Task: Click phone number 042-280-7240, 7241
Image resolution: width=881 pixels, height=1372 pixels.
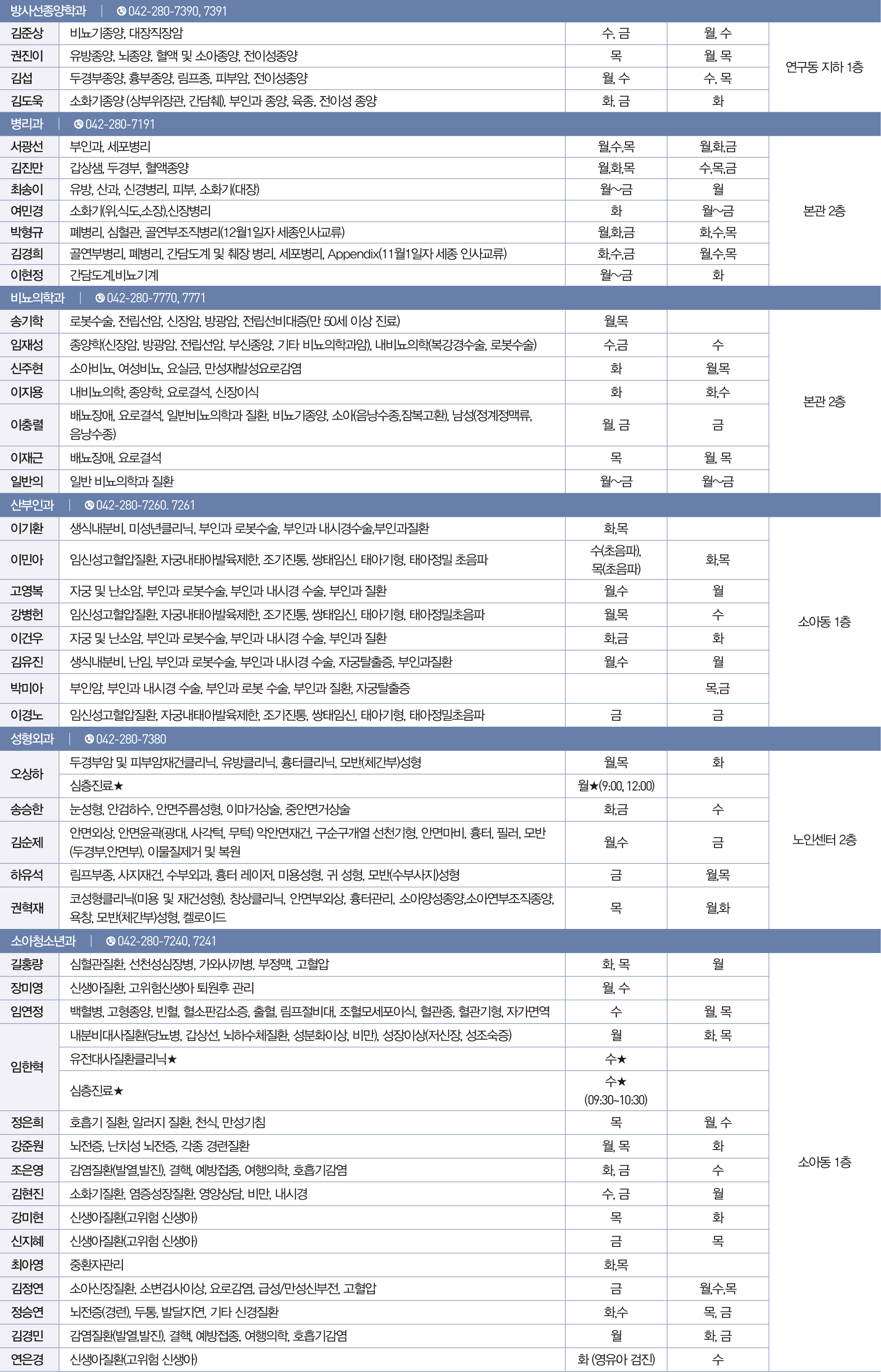Action: (167, 941)
